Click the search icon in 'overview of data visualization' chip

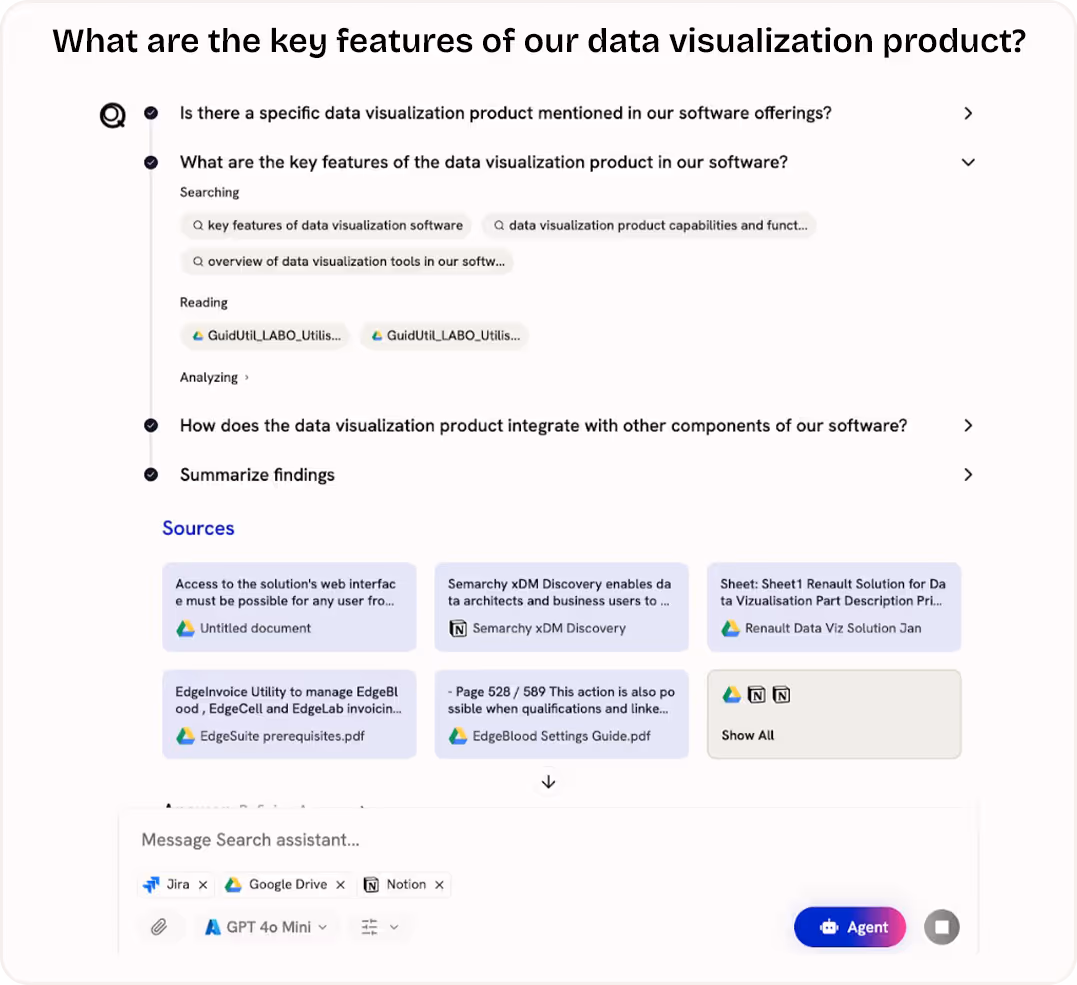click(x=198, y=262)
